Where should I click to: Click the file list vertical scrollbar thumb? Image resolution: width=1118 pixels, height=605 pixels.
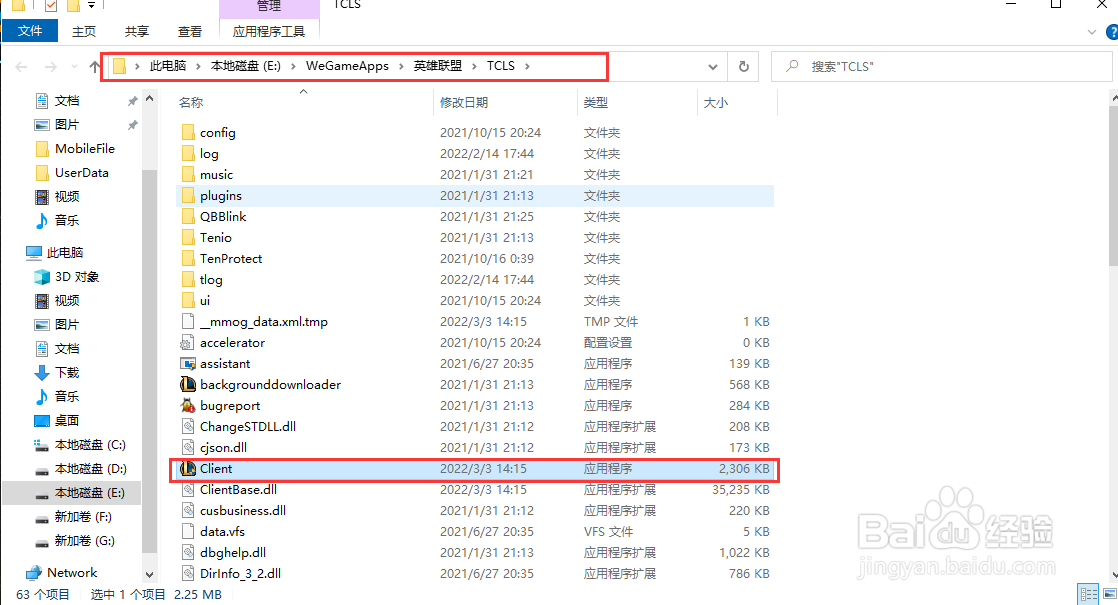tap(1114, 187)
